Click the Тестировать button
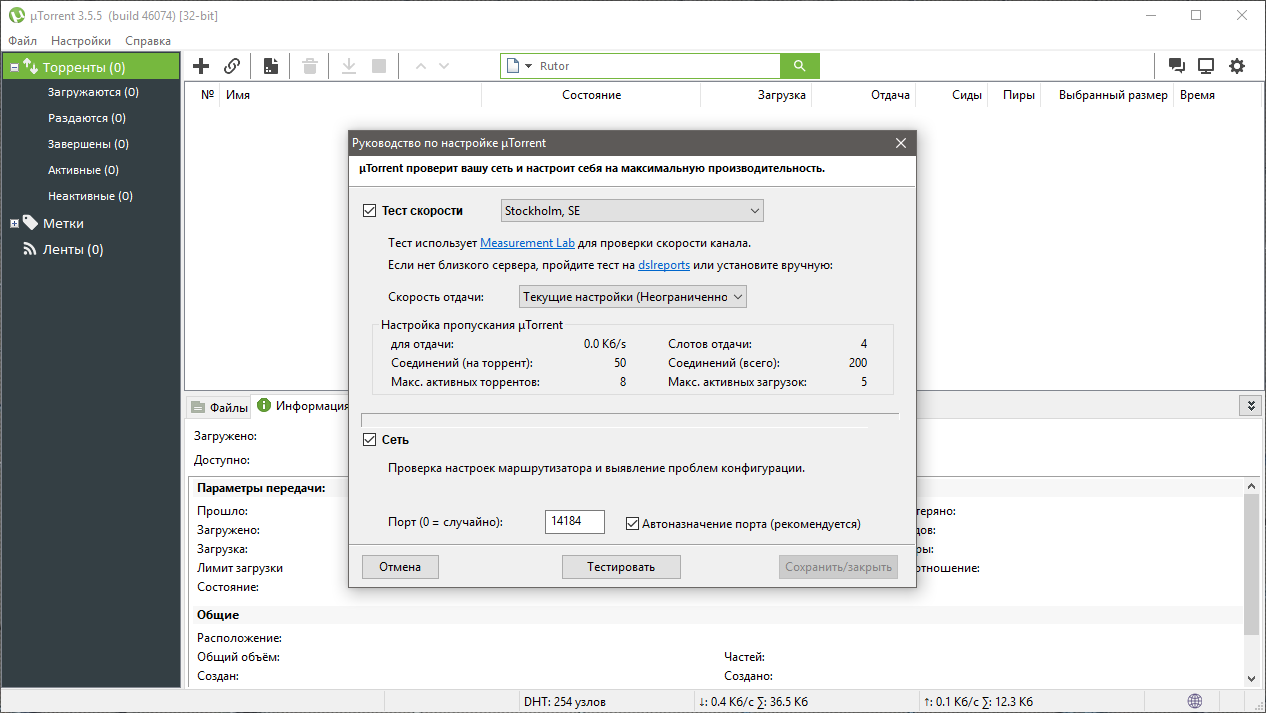Viewport: 1266px width, 713px height. [621, 567]
